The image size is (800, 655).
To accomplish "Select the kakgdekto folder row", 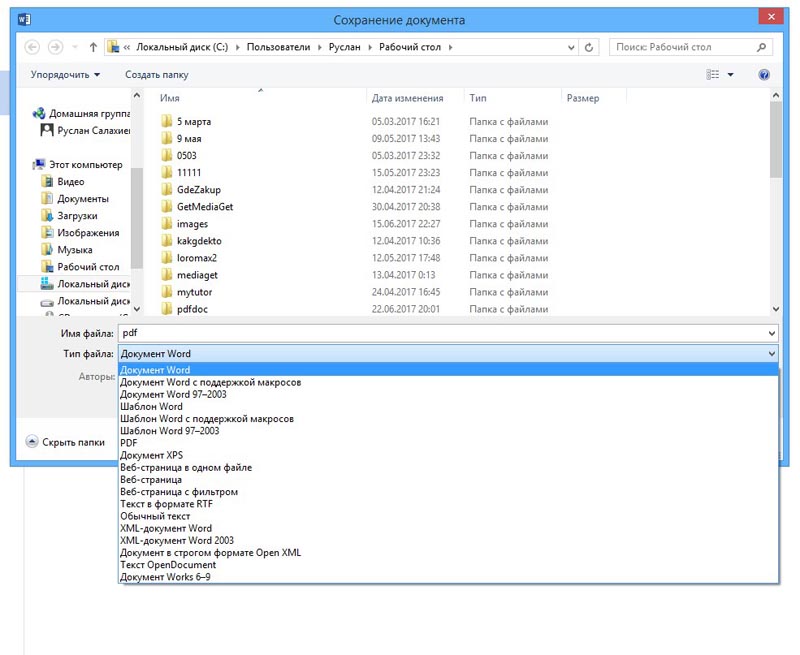I will pyautogui.click(x=355, y=241).
